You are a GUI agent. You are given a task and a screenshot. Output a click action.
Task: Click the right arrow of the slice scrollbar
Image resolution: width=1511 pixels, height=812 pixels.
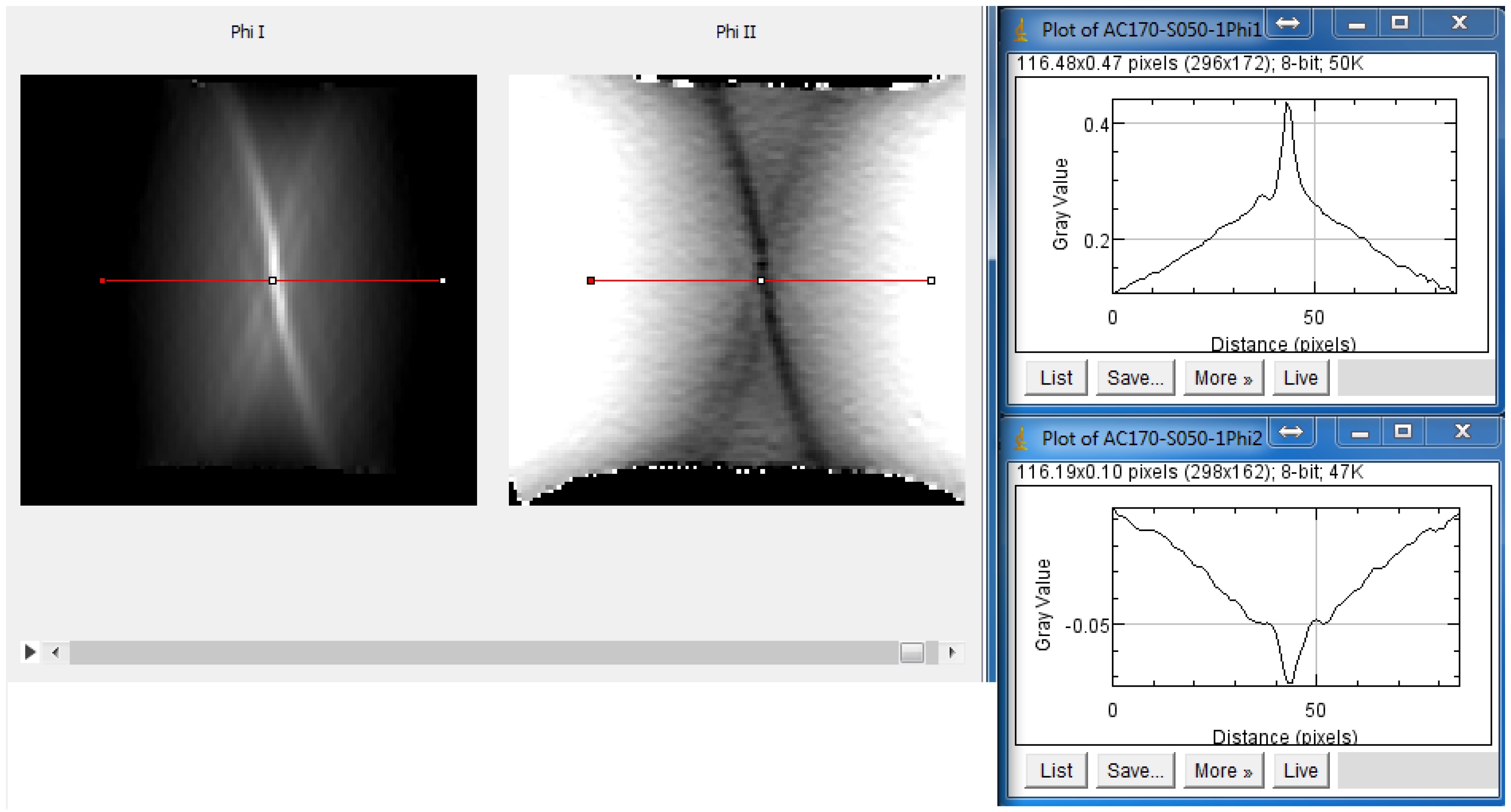pos(951,652)
